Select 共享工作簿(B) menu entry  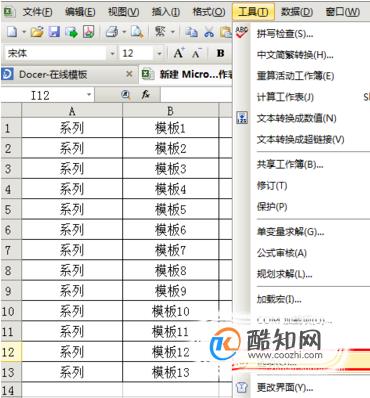point(290,164)
